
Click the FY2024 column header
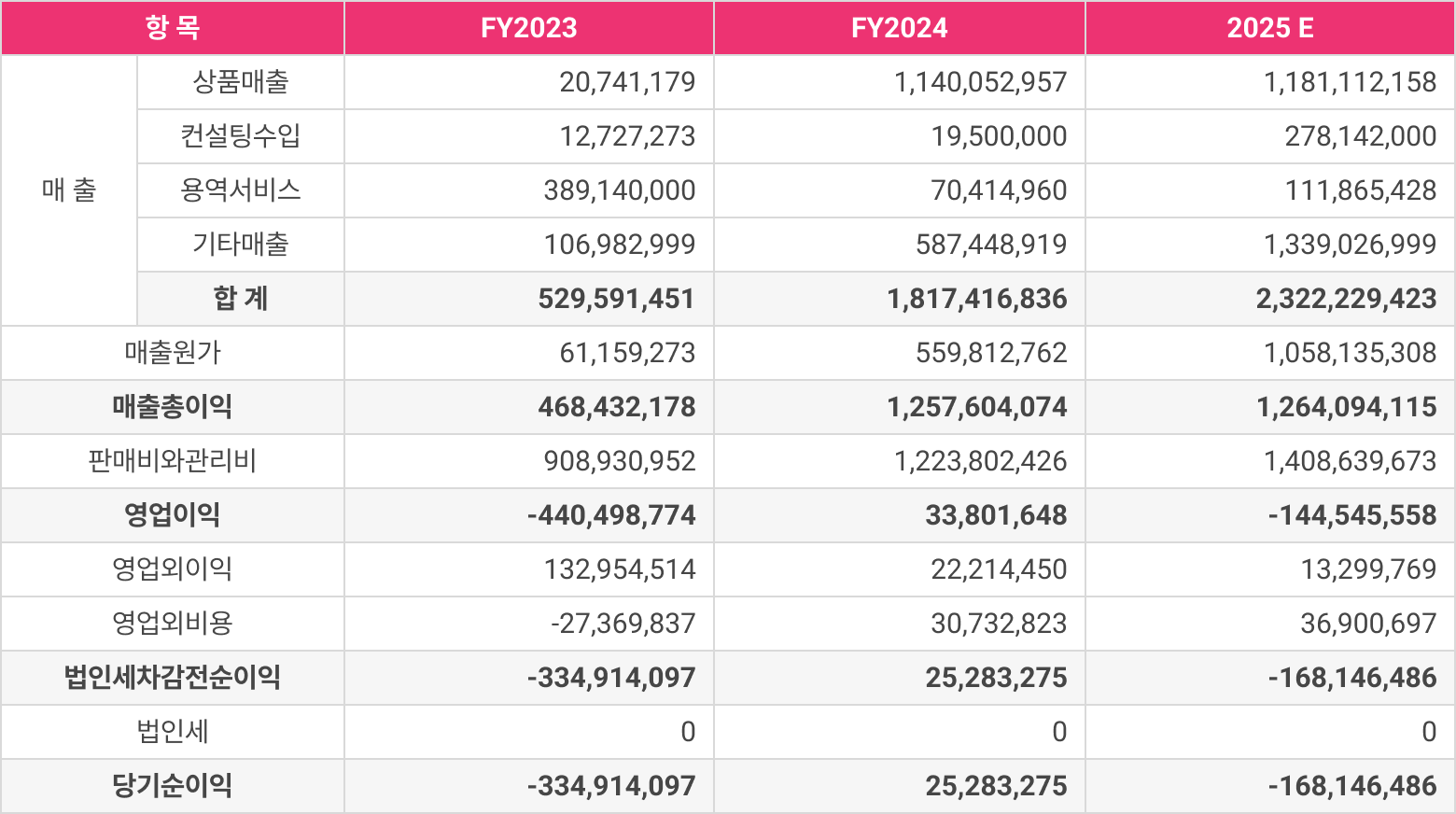tap(899, 28)
